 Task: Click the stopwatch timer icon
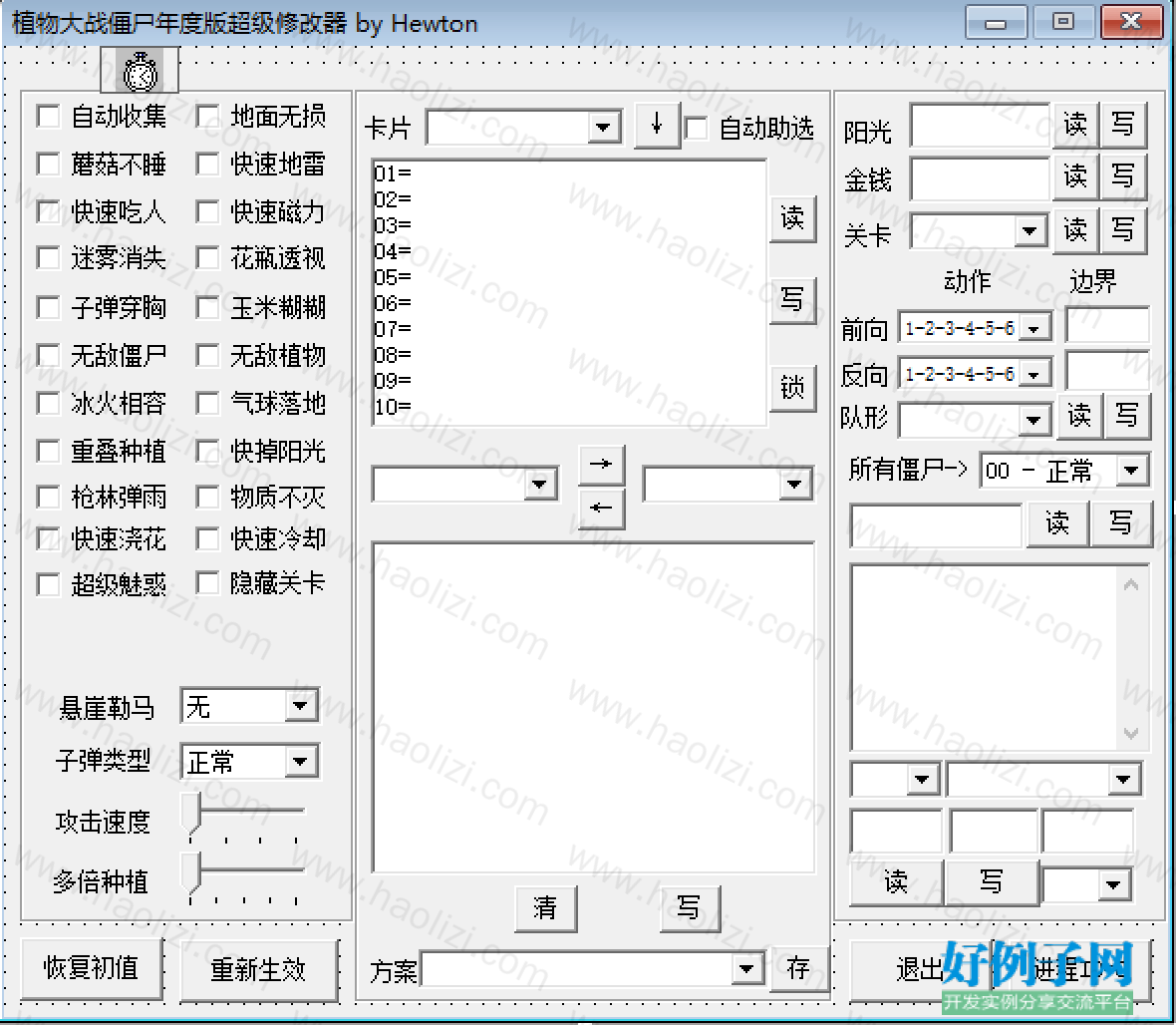click(x=141, y=71)
